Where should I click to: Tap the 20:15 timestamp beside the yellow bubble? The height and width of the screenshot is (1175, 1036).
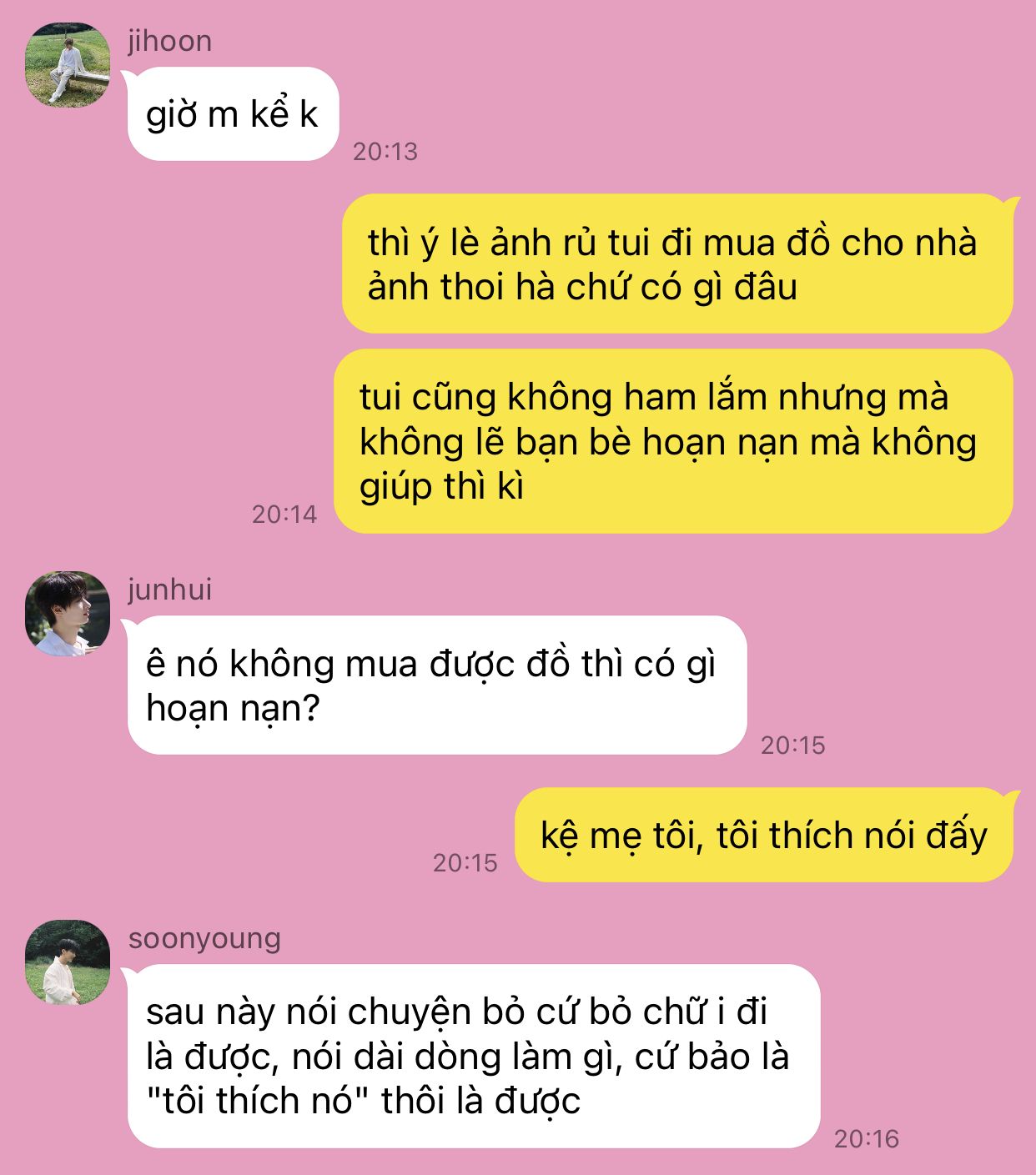[x=465, y=862]
